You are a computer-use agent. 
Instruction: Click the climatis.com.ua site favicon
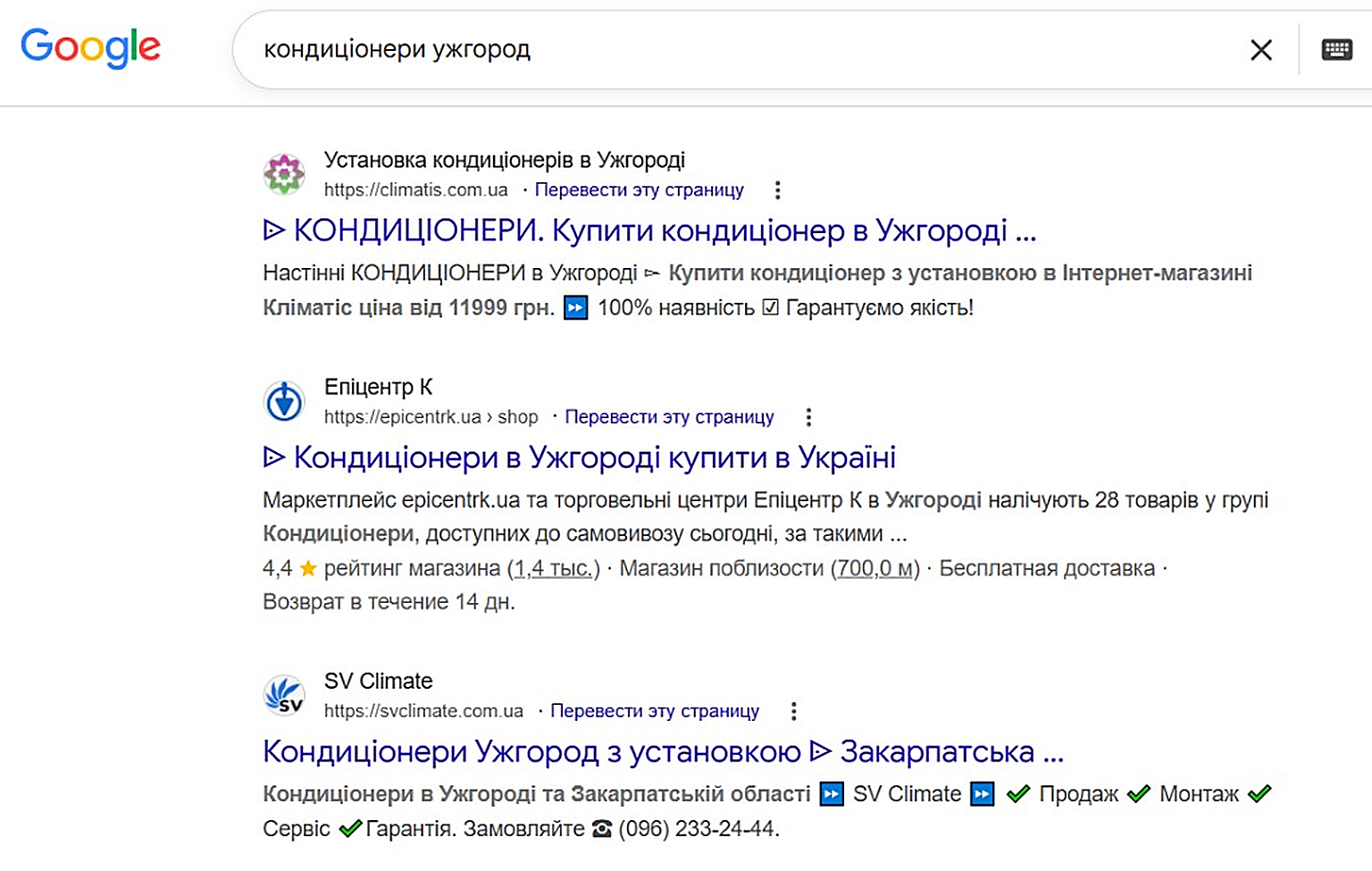coord(284,173)
